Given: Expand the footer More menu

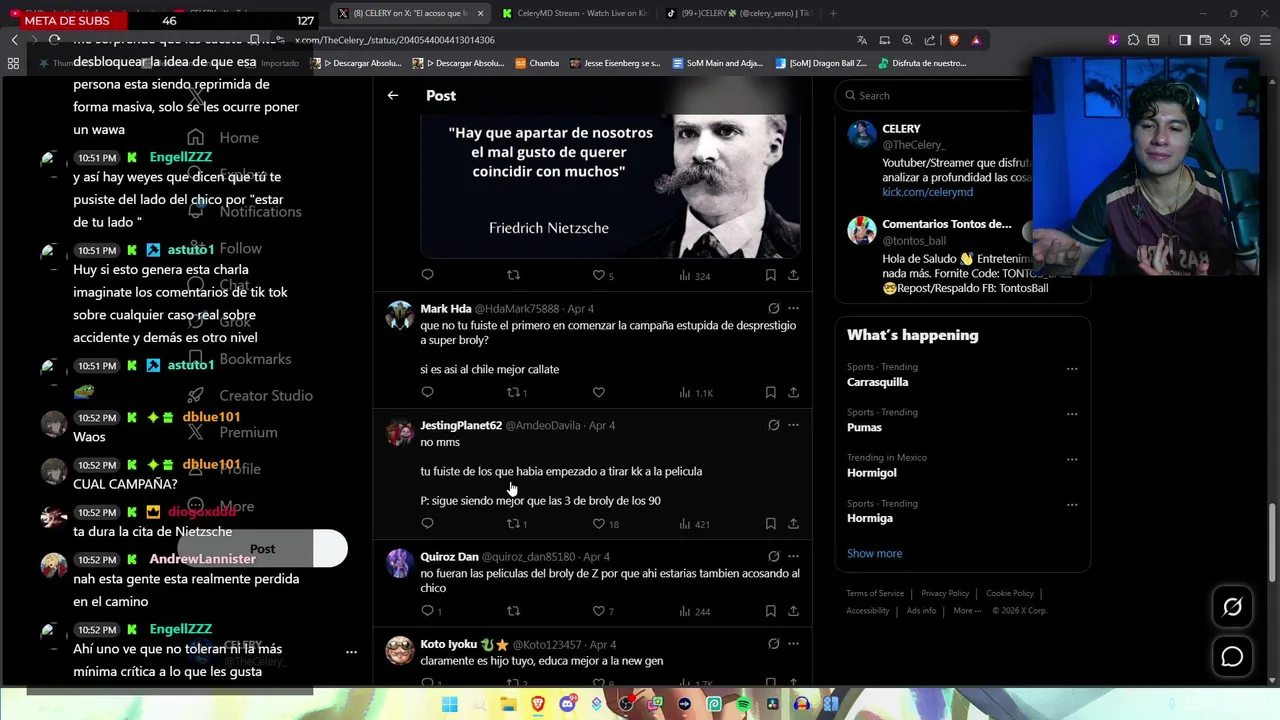Looking at the screenshot, I should pyautogui.click(x=967, y=610).
